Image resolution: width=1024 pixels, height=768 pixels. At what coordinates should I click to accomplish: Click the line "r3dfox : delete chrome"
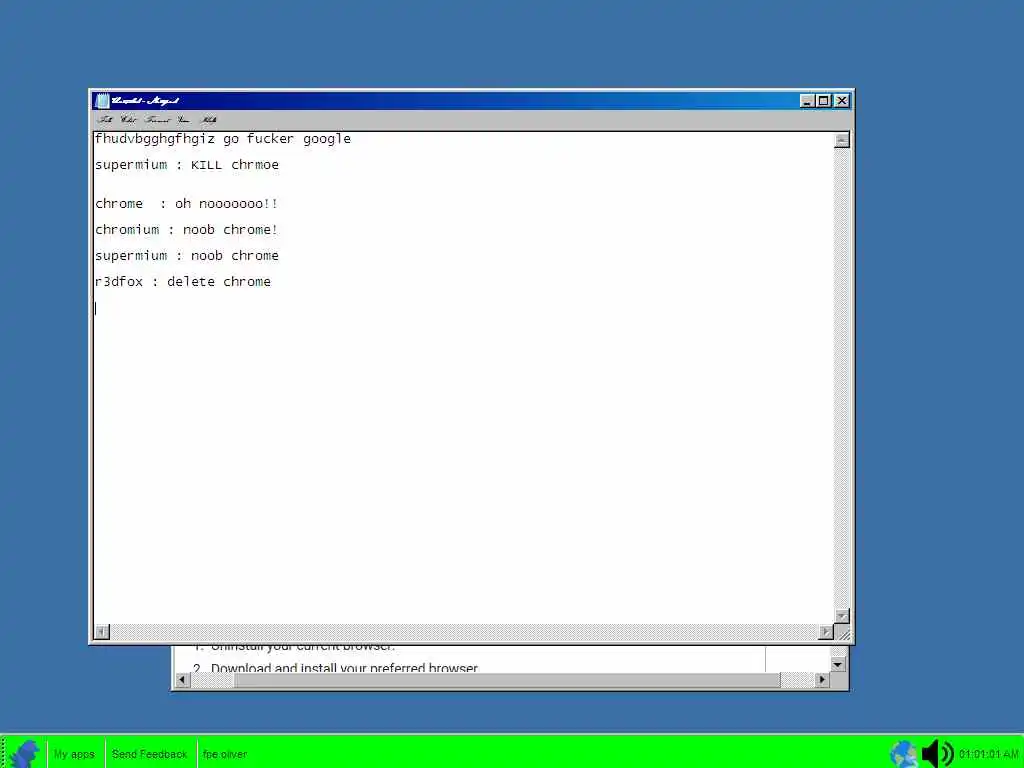tap(183, 281)
